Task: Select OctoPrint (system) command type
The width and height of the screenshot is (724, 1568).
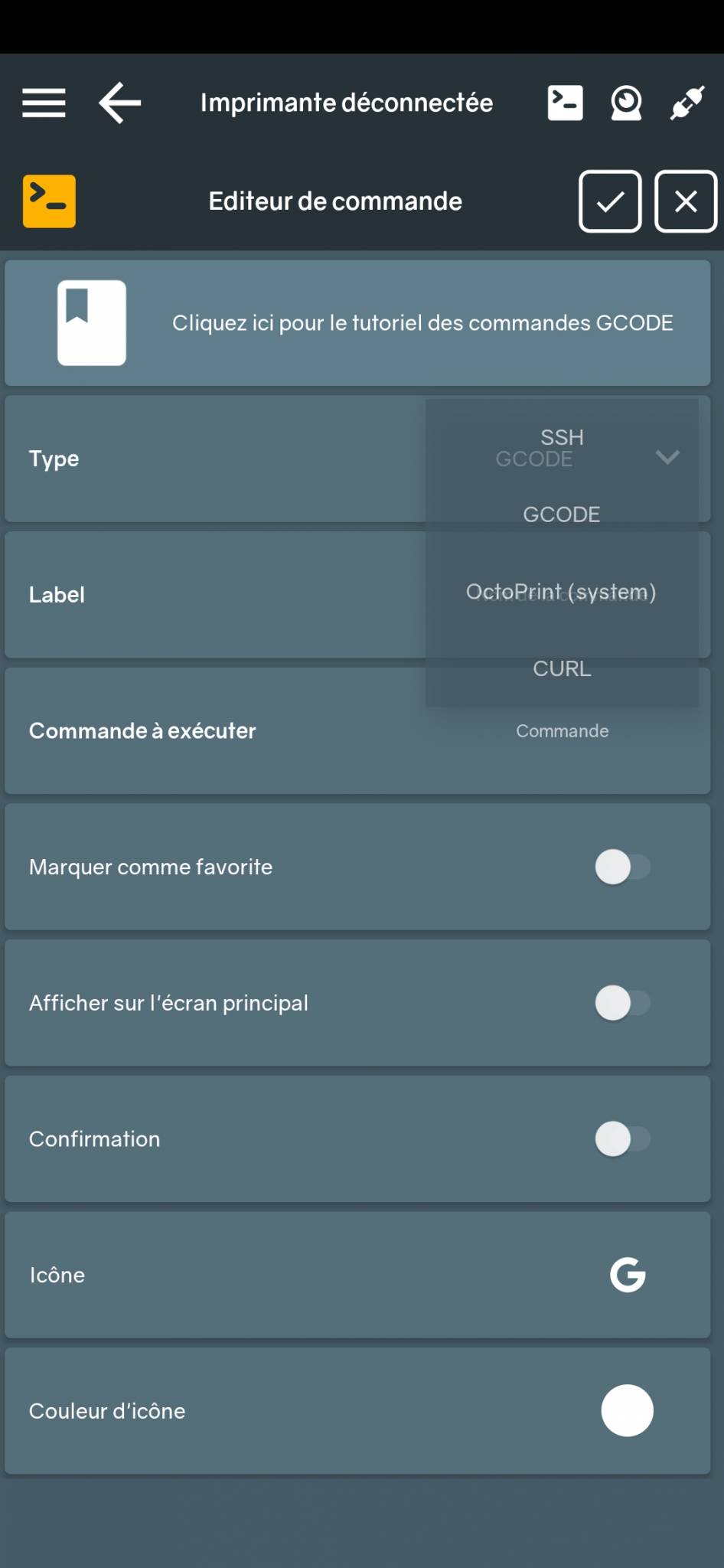Action: coord(562,592)
